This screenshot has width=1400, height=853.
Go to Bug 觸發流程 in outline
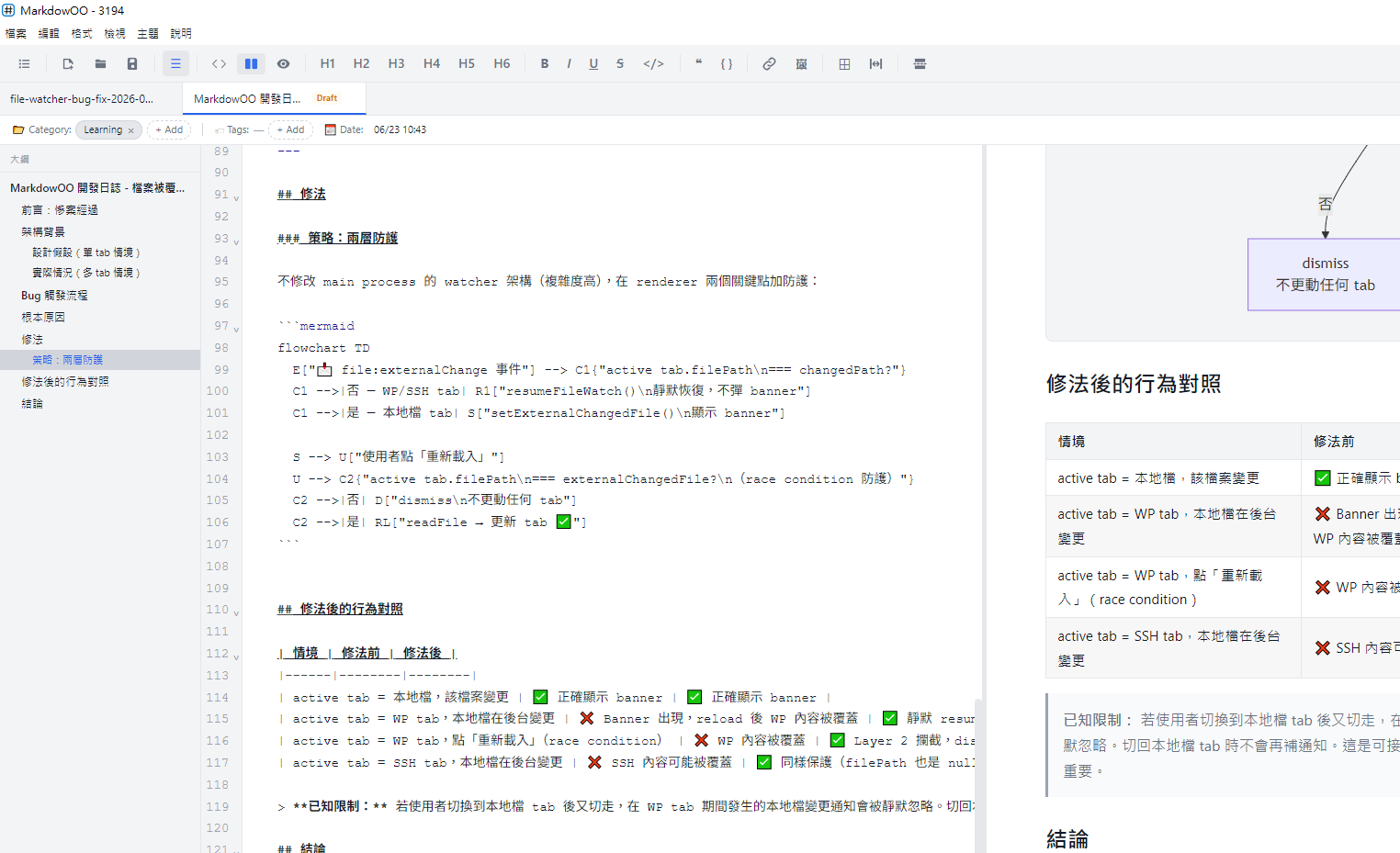(x=54, y=296)
